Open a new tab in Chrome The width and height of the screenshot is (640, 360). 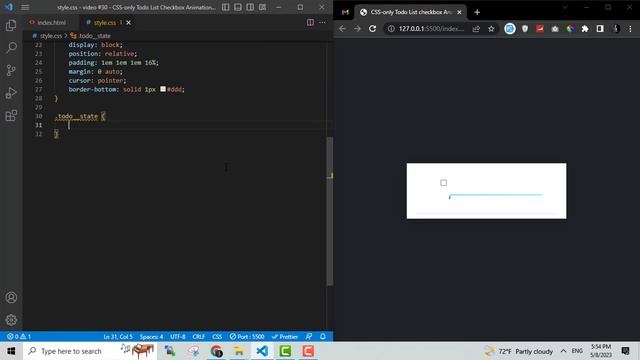pyautogui.click(x=477, y=12)
